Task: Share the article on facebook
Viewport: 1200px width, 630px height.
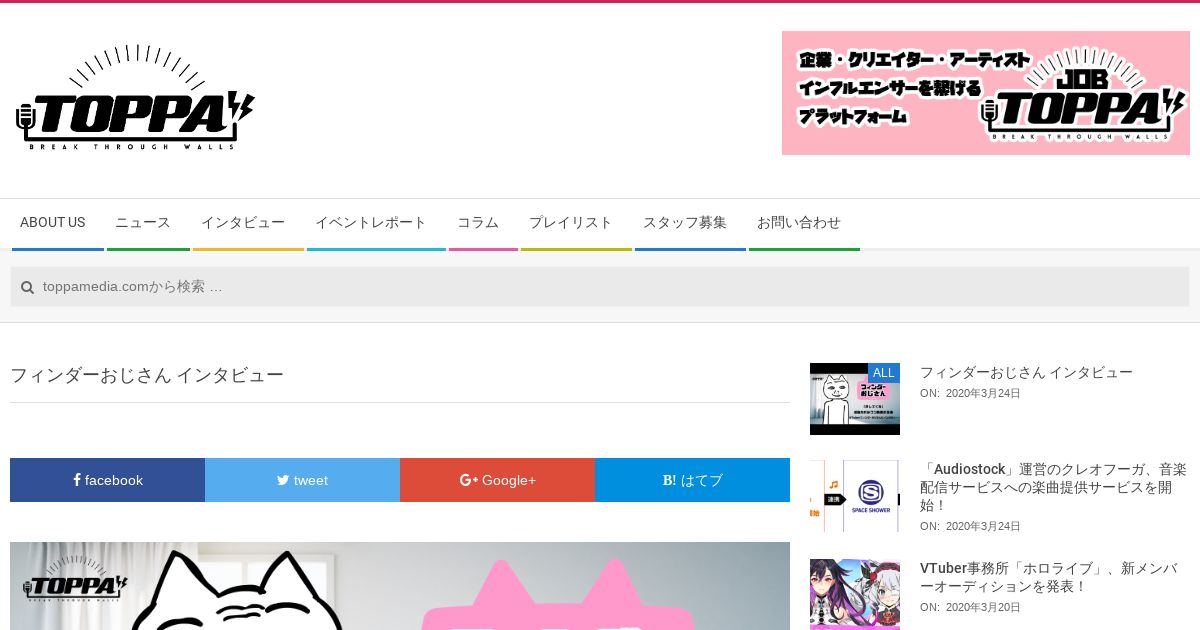Action: click(x=107, y=480)
